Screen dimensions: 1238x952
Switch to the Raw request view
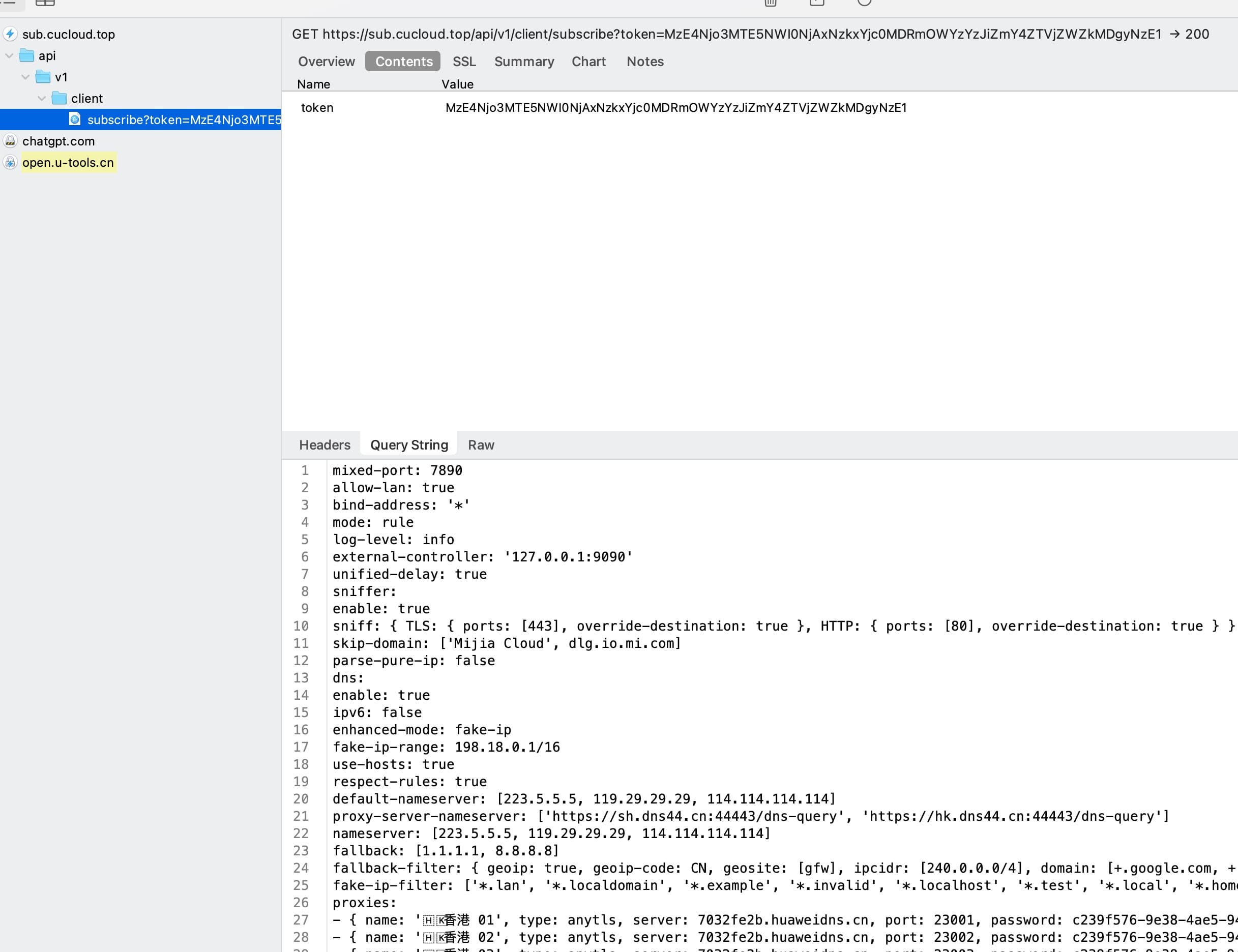tap(481, 445)
